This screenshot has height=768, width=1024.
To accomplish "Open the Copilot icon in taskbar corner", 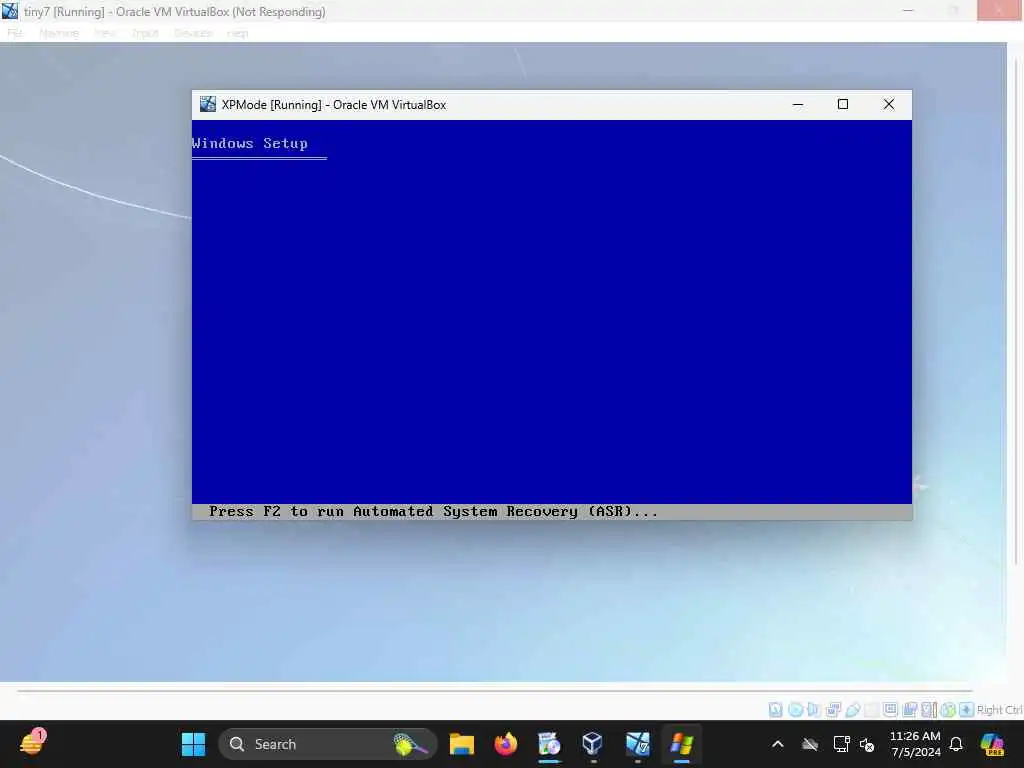I will point(993,744).
